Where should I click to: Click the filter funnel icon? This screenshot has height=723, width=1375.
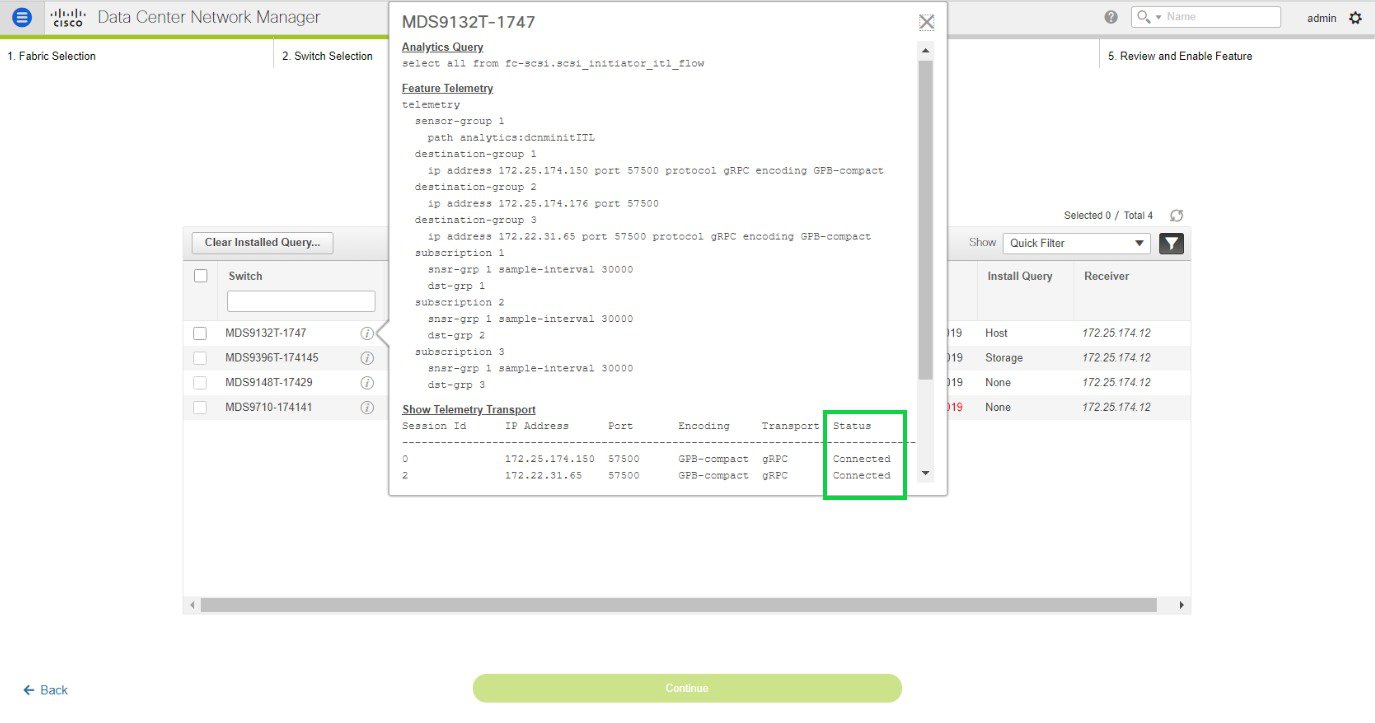(x=1171, y=243)
